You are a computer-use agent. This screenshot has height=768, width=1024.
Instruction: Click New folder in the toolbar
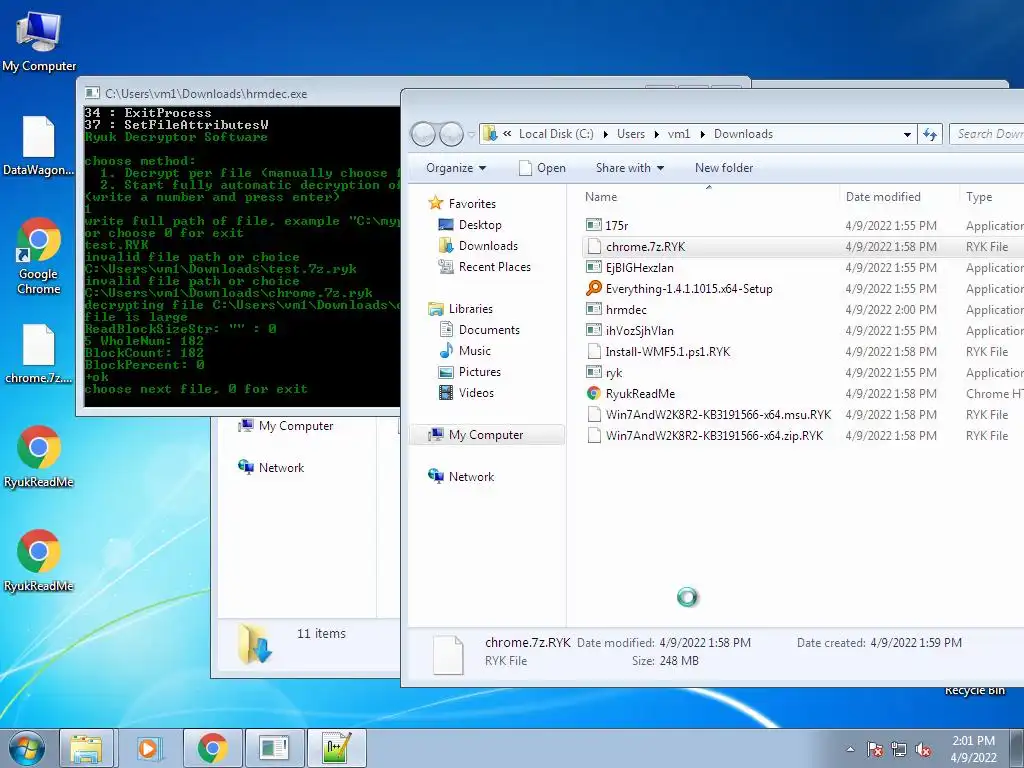click(724, 168)
